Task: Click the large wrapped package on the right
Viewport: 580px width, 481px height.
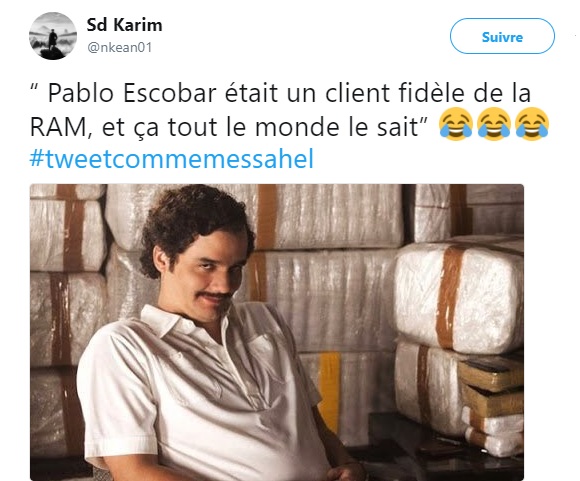Action: 459,297
